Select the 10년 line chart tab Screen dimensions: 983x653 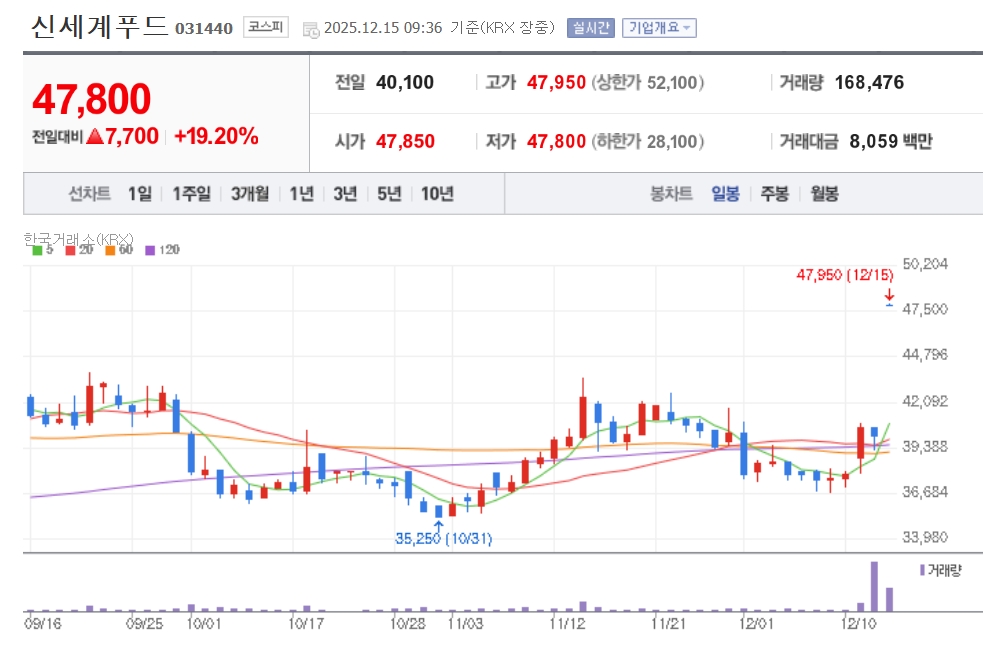437,194
